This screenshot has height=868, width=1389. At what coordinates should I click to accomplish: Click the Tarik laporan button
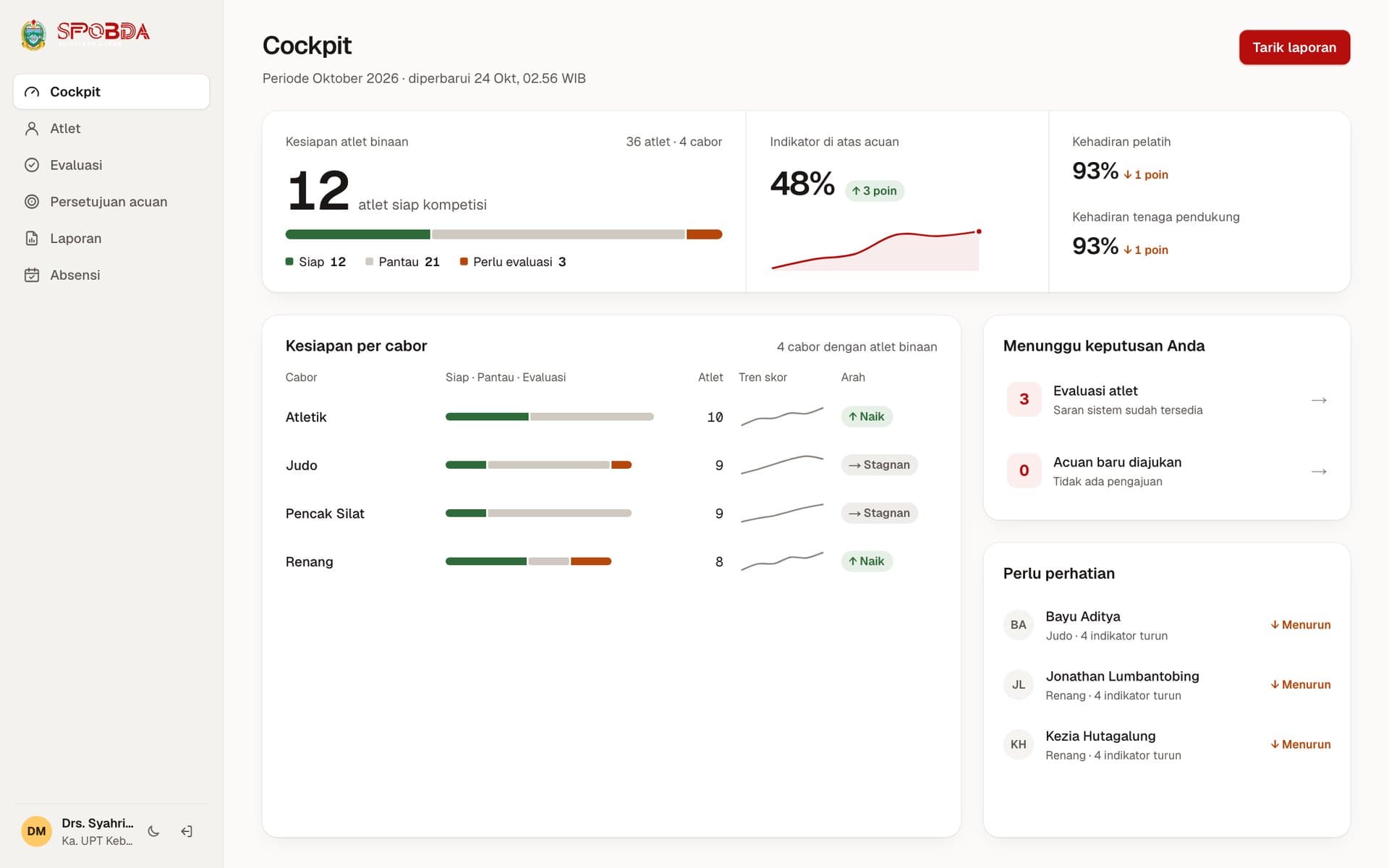tap(1294, 47)
